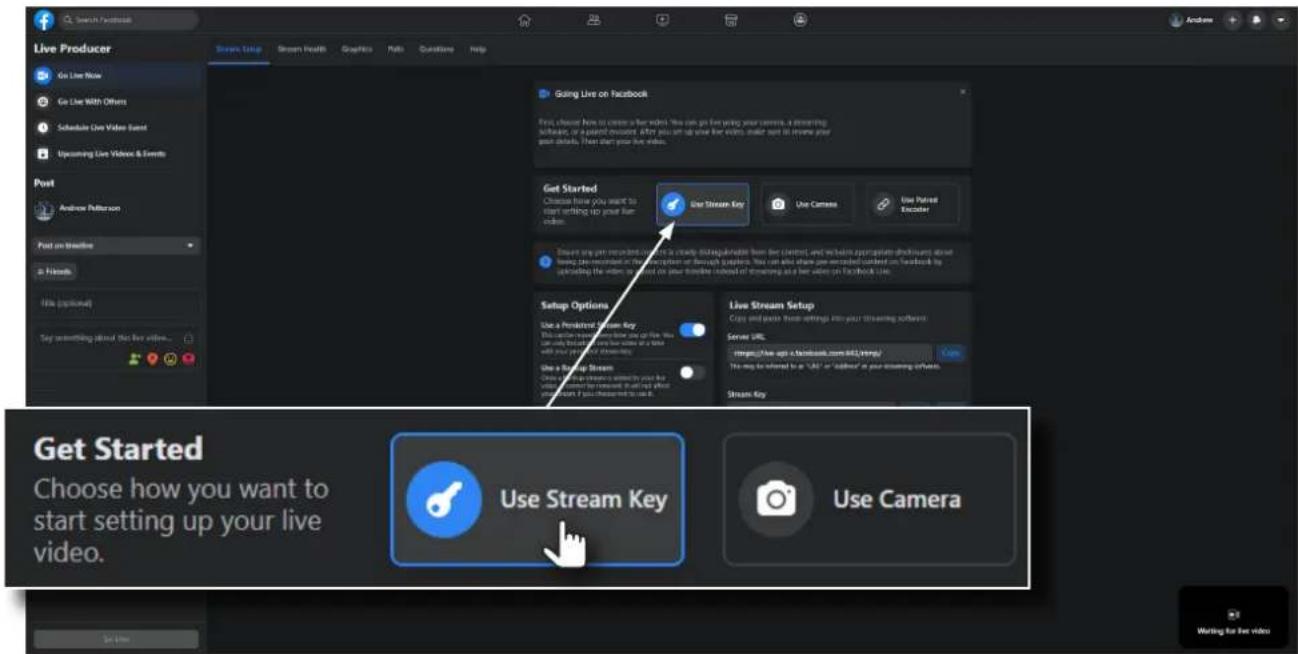1298x654 pixels.
Task: Open the notifications bell icon
Action: [1257, 20]
